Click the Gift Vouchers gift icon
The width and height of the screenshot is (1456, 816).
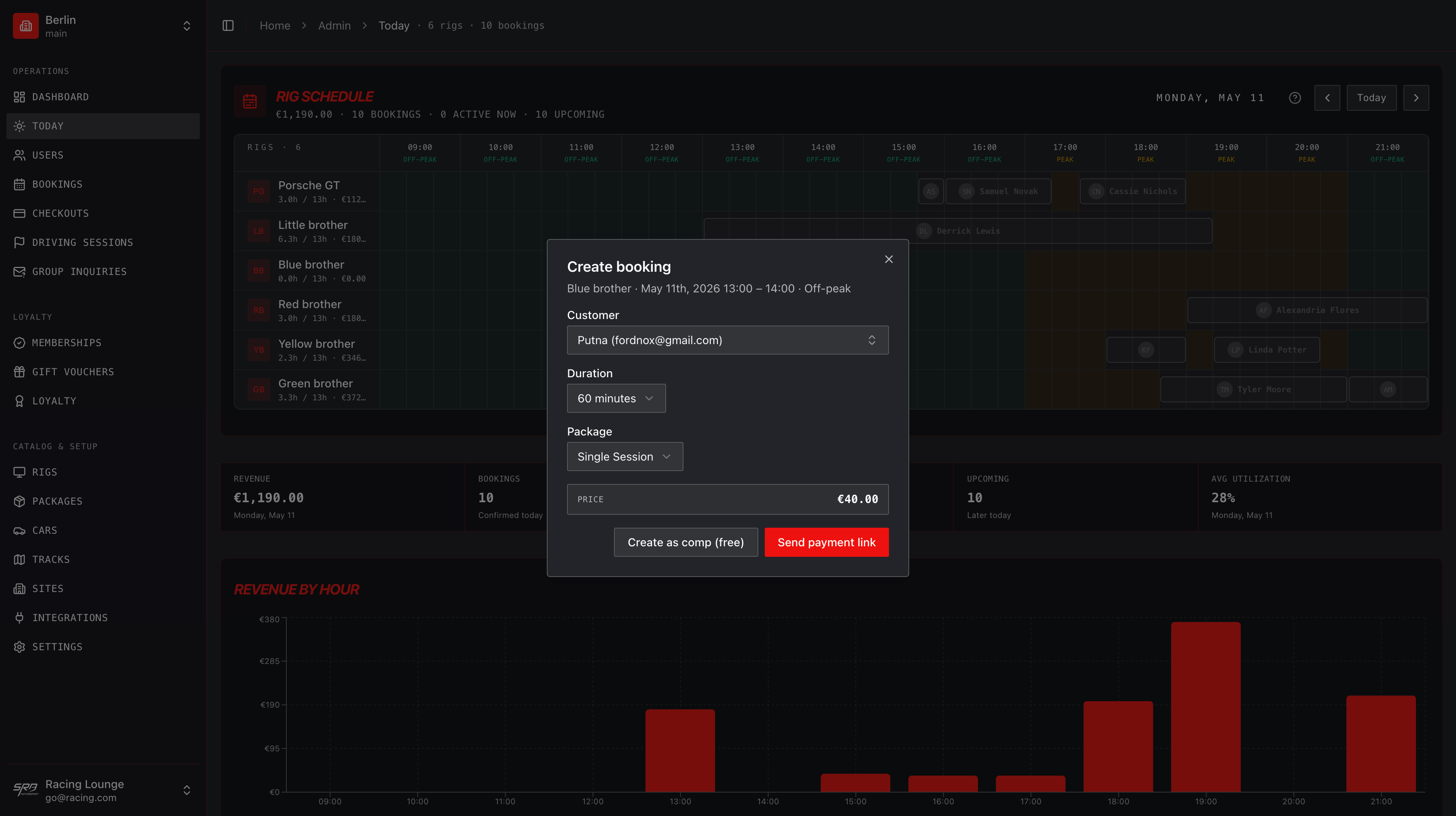pyautogui.click(x=19, y=372)
